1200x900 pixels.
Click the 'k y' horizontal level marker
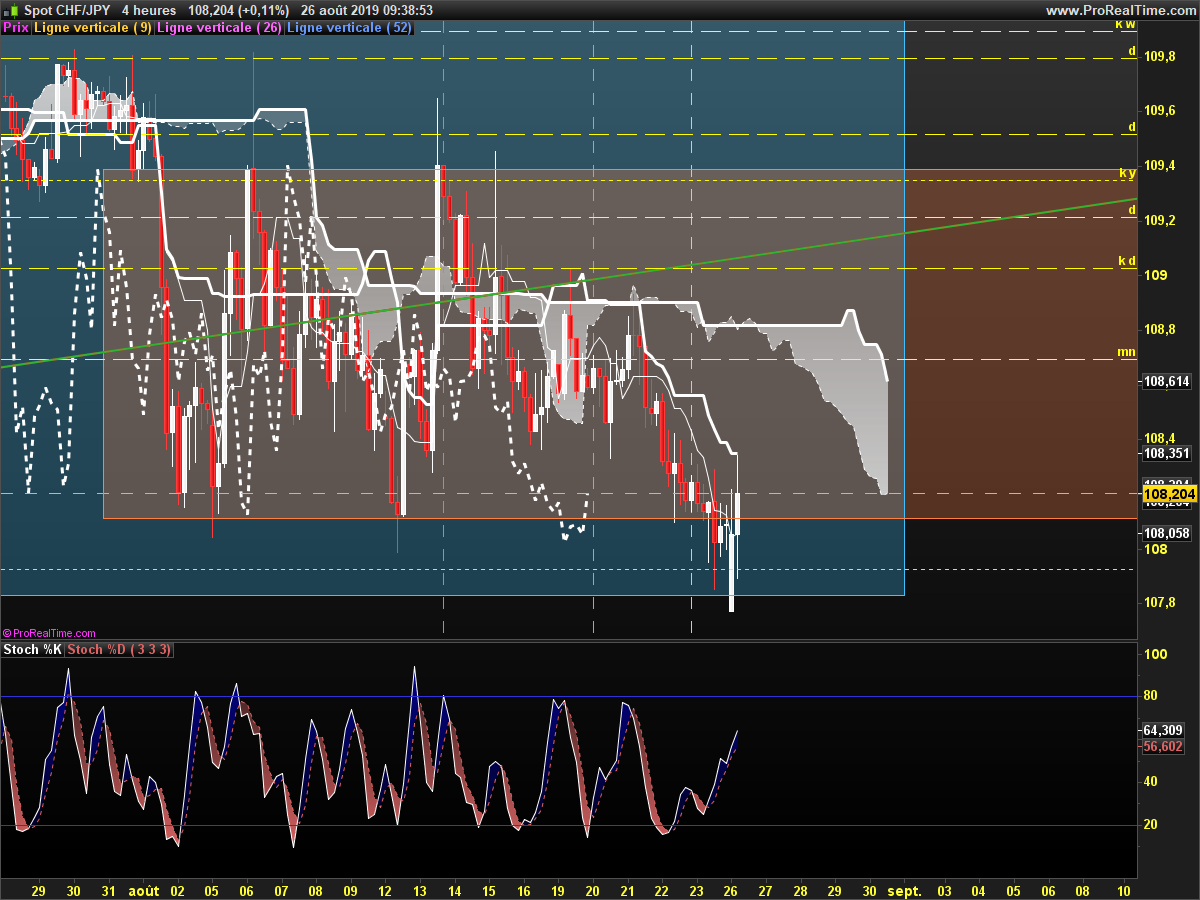click(1127, 173)
